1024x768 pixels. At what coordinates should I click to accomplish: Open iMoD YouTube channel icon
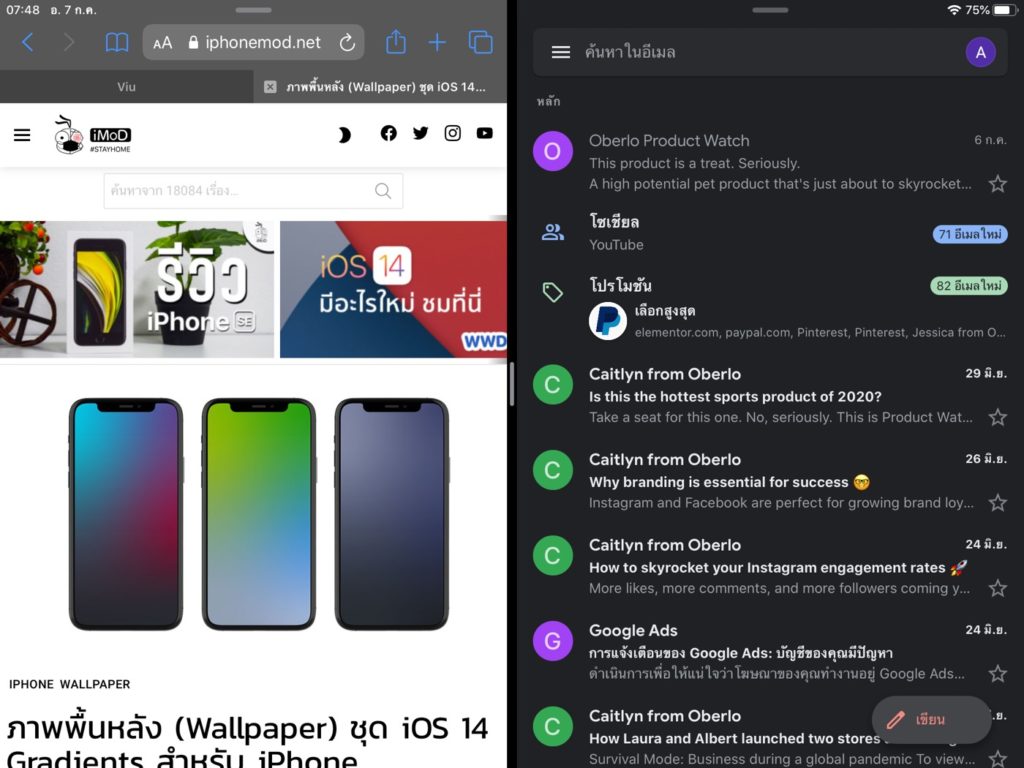tap(485, 133)
